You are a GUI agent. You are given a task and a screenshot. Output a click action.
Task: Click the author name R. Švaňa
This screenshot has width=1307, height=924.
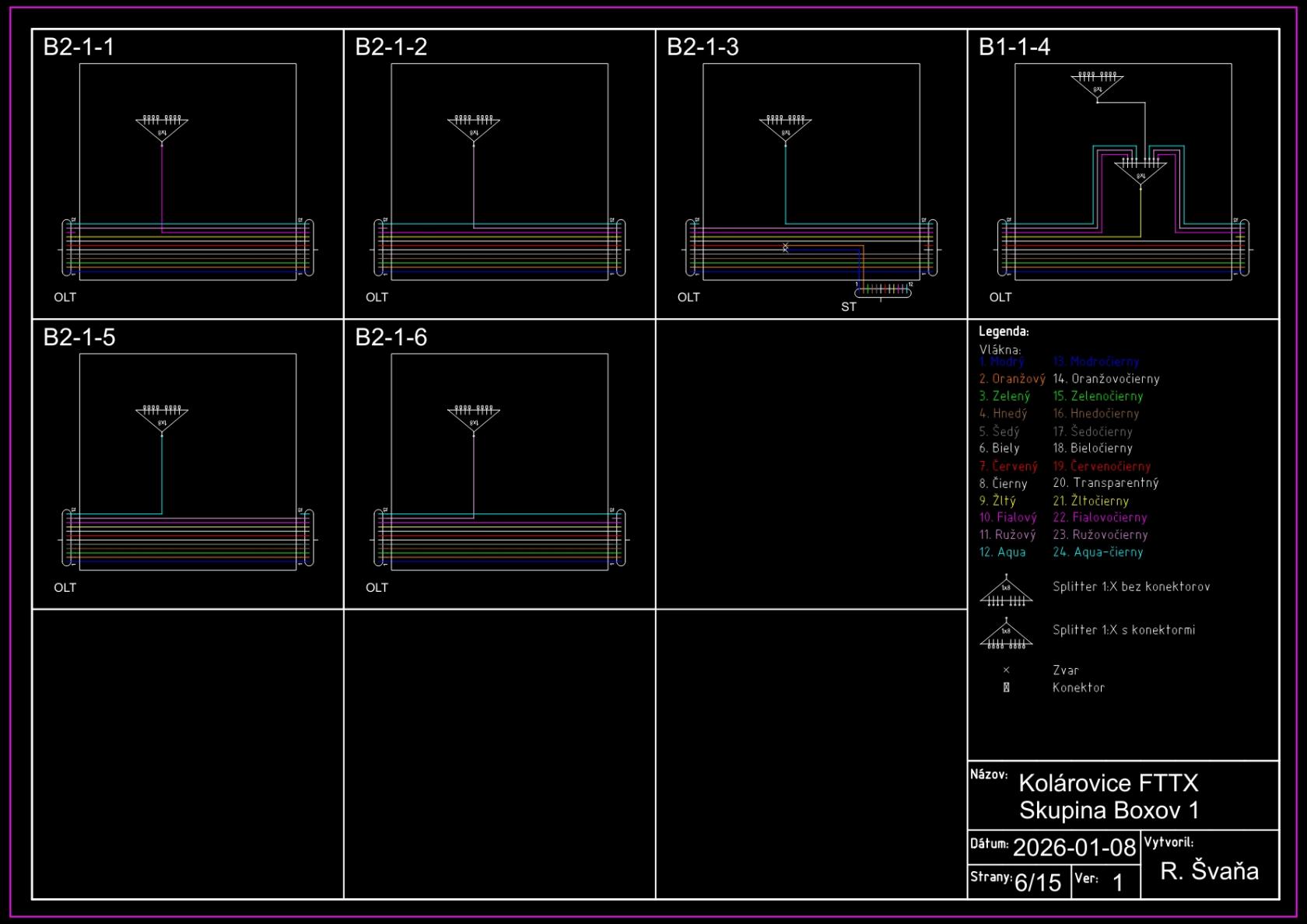click(1209, 871)
